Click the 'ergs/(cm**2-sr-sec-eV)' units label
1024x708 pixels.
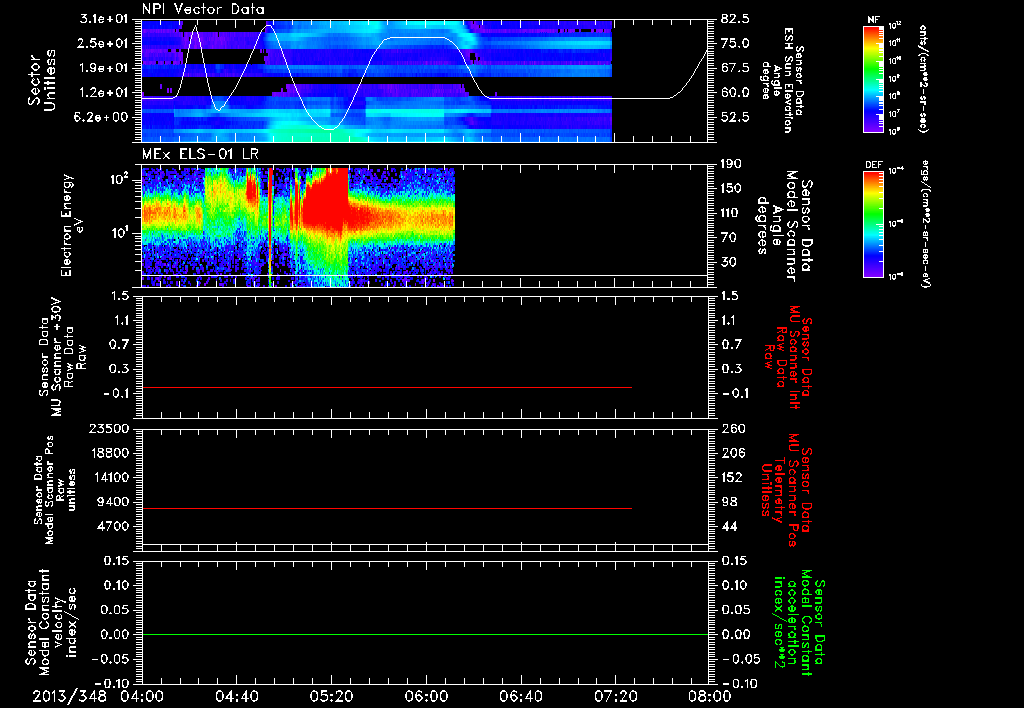click(925, 224)
